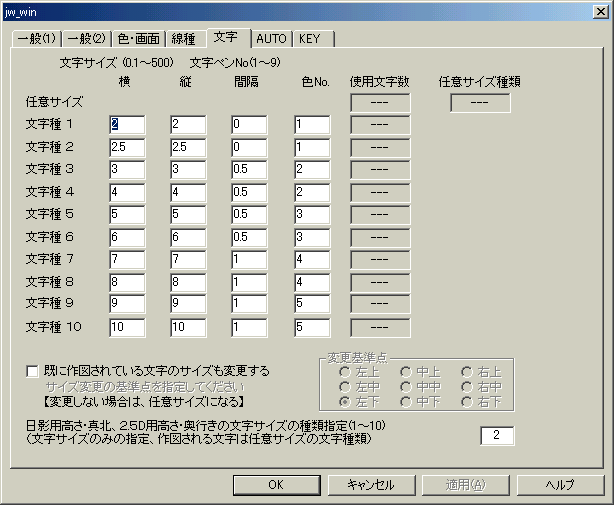Click the 使用文字数 box for 任意サイズ

click(380, 103)
